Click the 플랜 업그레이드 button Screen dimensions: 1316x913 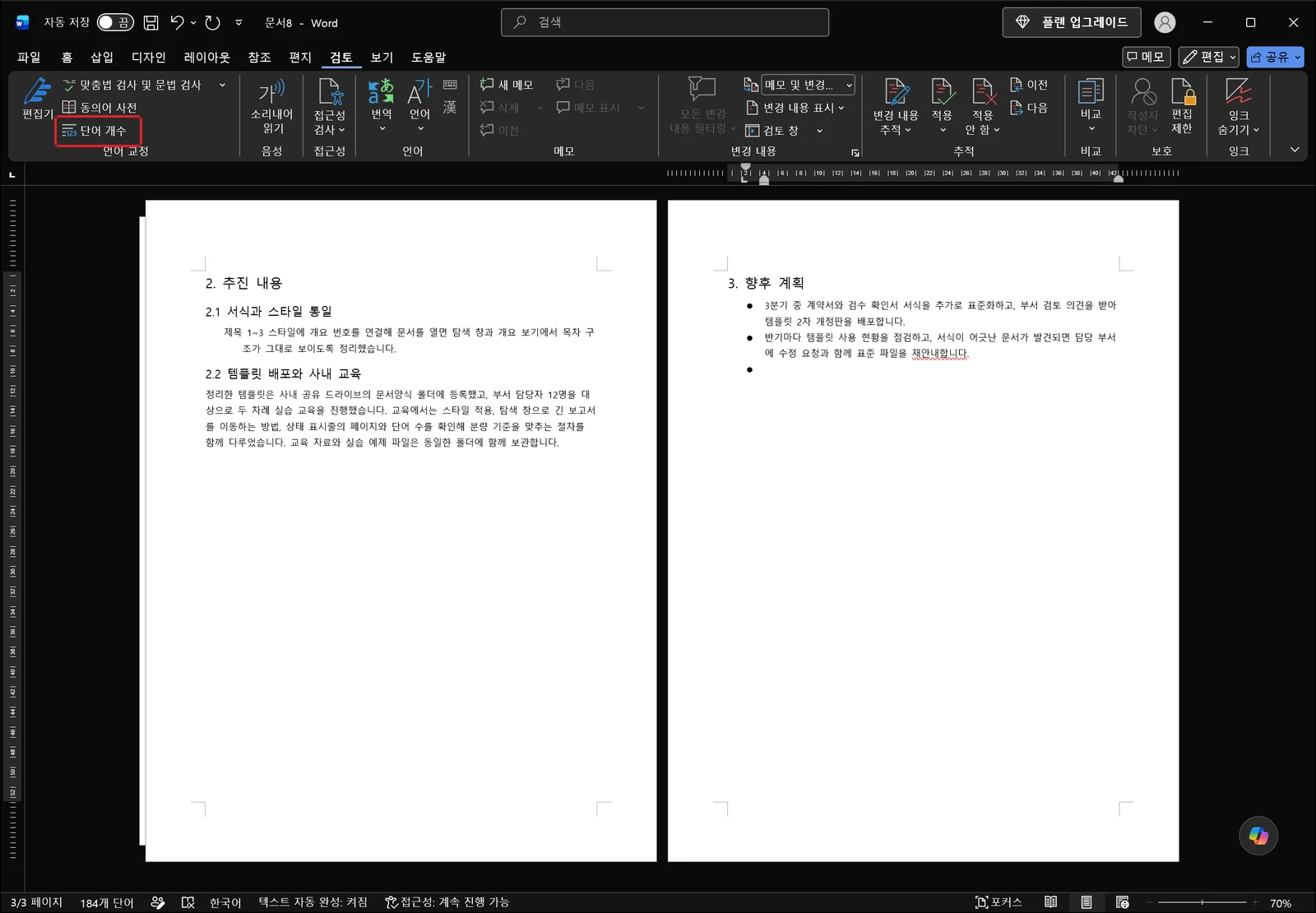[1072, 22]
